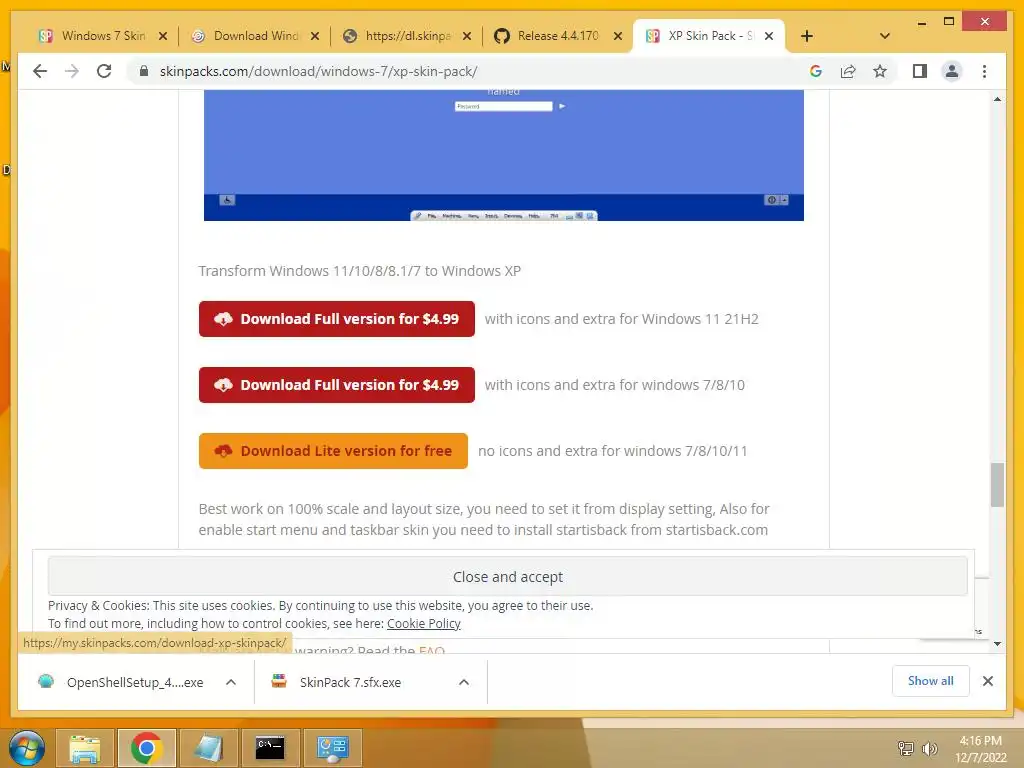Download Full version for Windows 11 21H2
1024x768 pixels.
pyautogui.click(x=337, y=319)
